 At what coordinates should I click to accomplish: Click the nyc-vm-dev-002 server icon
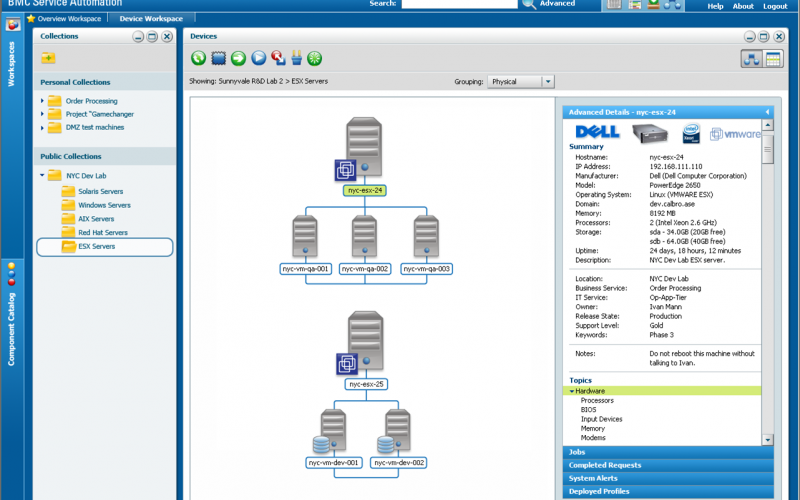(398, 430)
